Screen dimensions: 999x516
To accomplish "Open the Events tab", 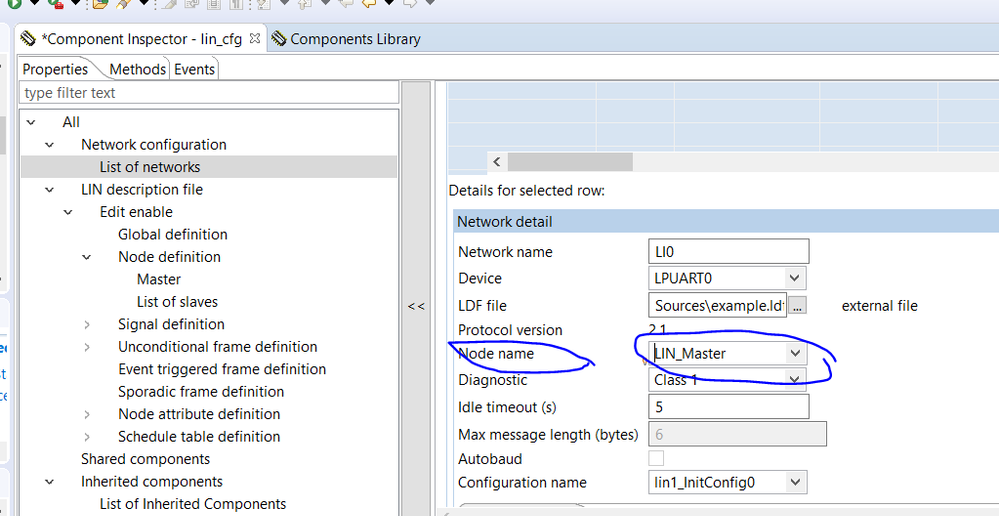I will tap(194, 69).
